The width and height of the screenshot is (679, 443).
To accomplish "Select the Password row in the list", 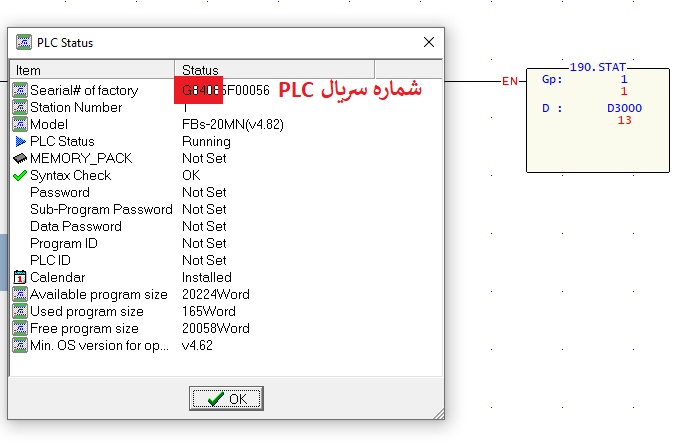I will [226, 192].
